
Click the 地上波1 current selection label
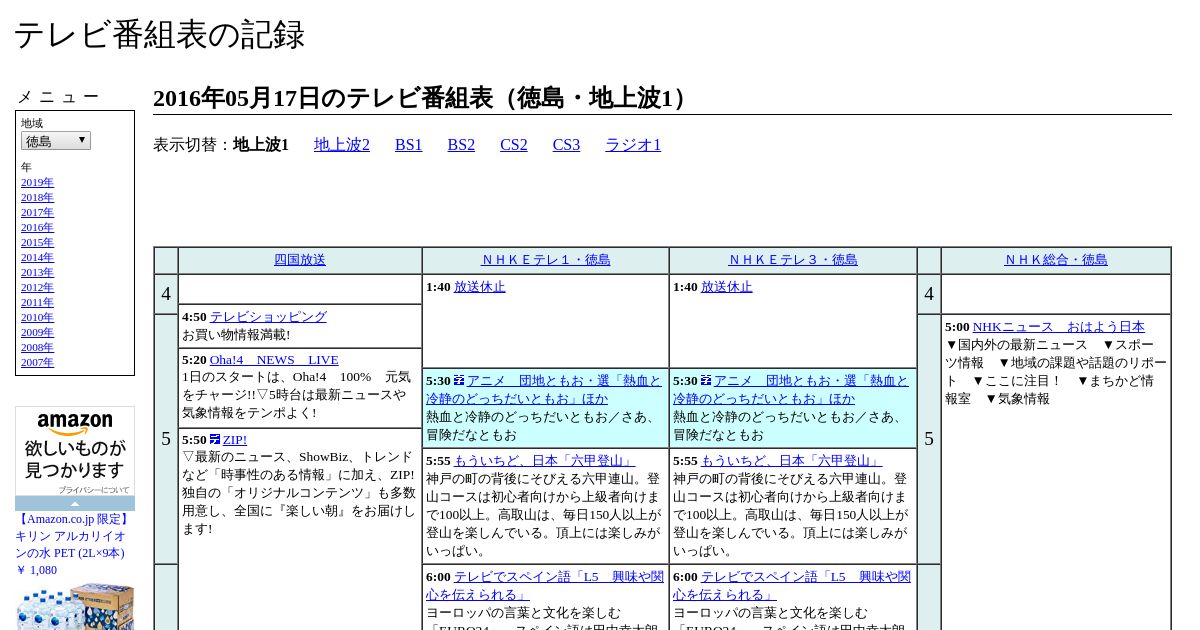tap(261, 145)
